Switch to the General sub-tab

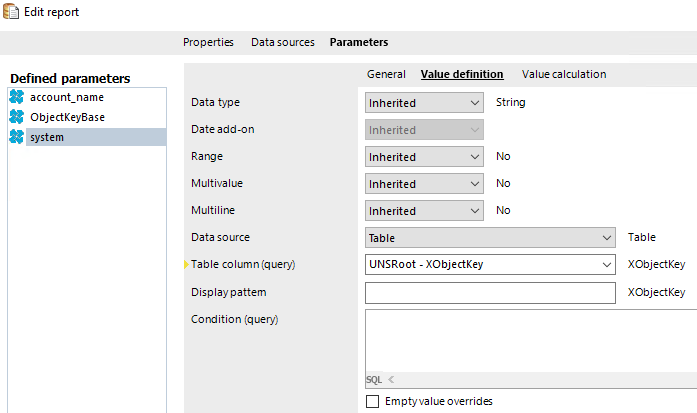pos(386,74)
